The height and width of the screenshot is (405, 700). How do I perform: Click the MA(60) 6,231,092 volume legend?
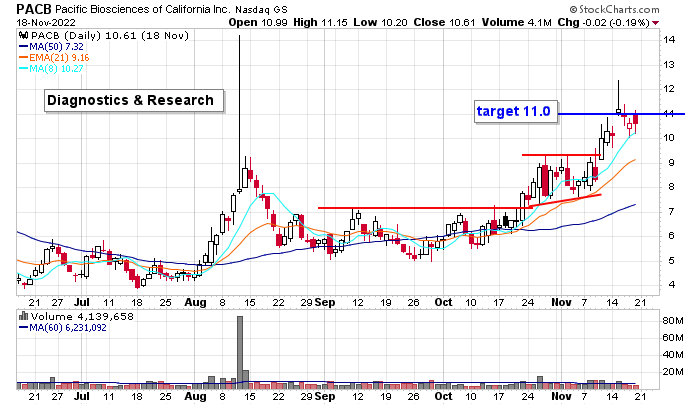coord(62,328)
